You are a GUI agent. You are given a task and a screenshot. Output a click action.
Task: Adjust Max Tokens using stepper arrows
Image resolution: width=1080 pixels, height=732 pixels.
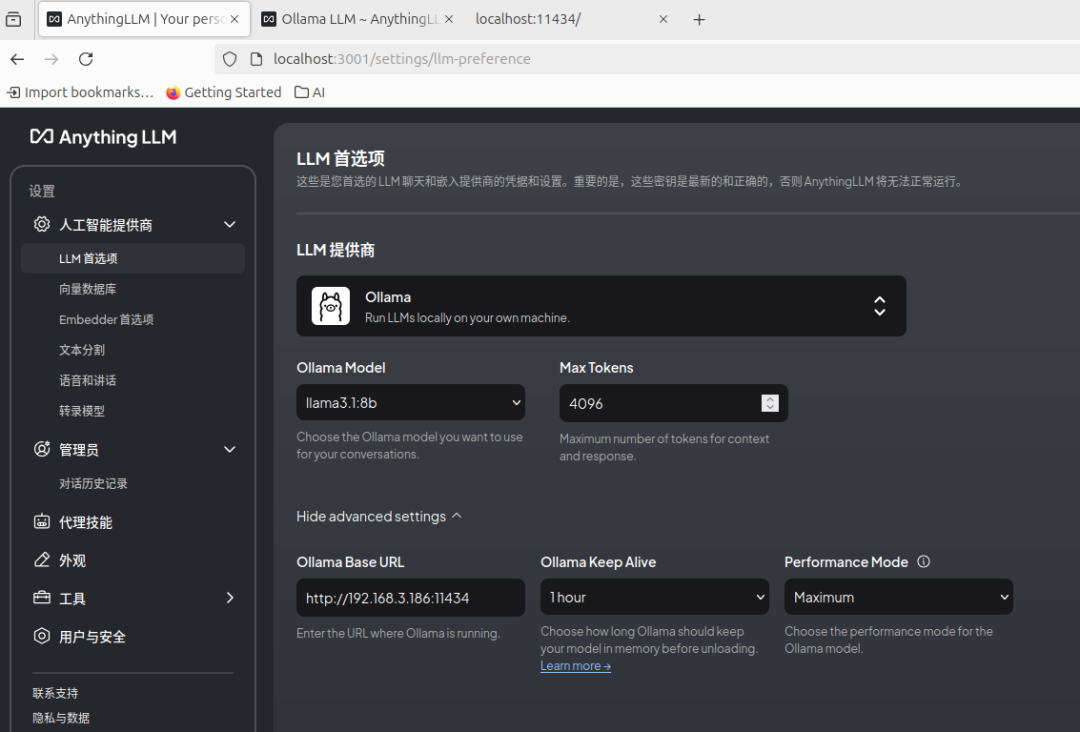pos(769,403)
